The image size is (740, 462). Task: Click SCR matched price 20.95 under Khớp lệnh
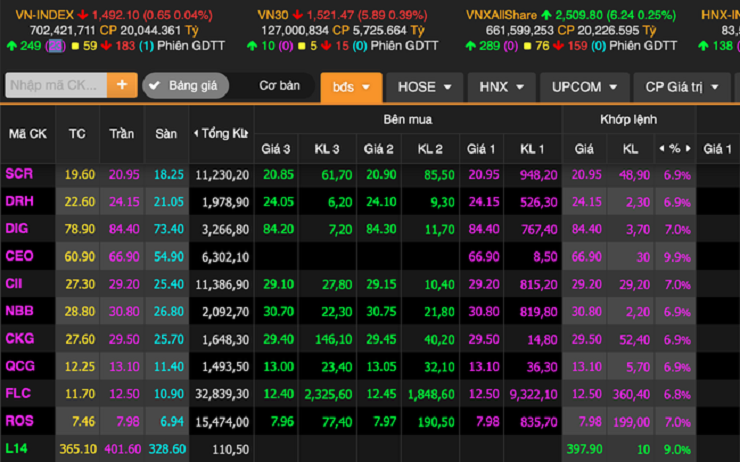(x=587, y=175)
